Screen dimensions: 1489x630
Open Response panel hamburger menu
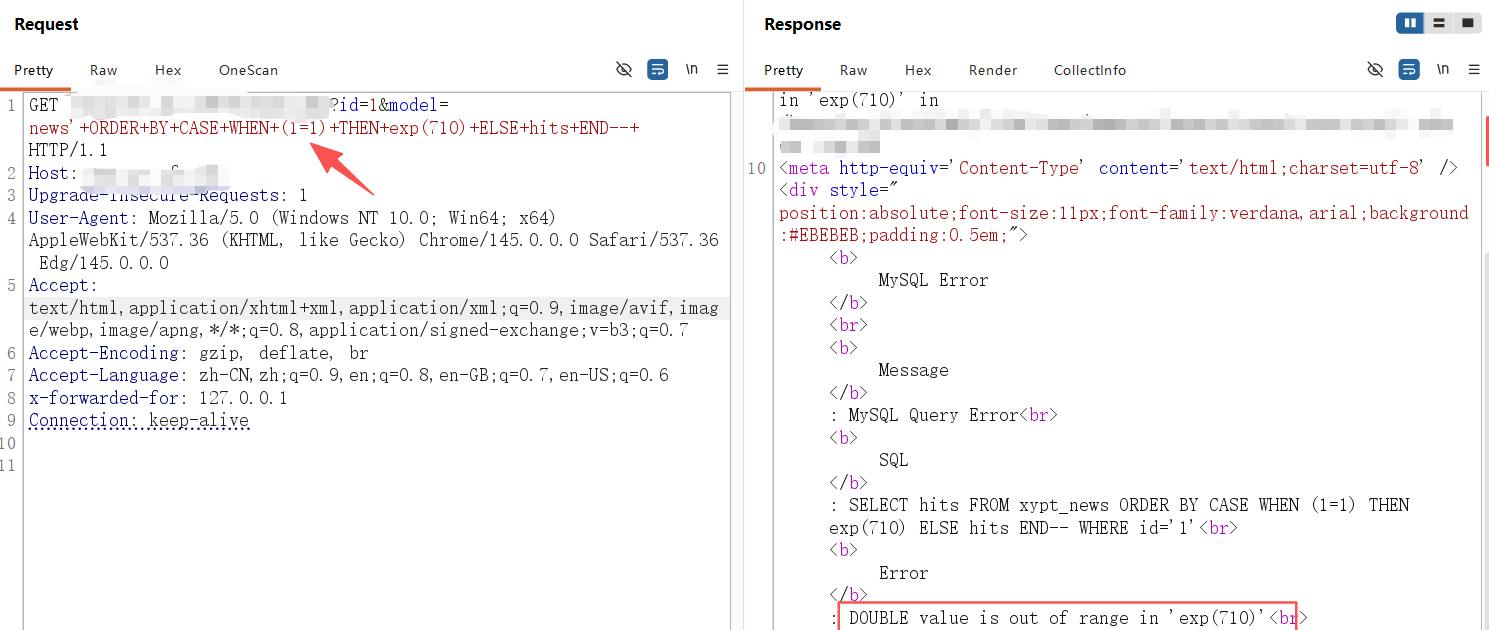(1473, 69)
